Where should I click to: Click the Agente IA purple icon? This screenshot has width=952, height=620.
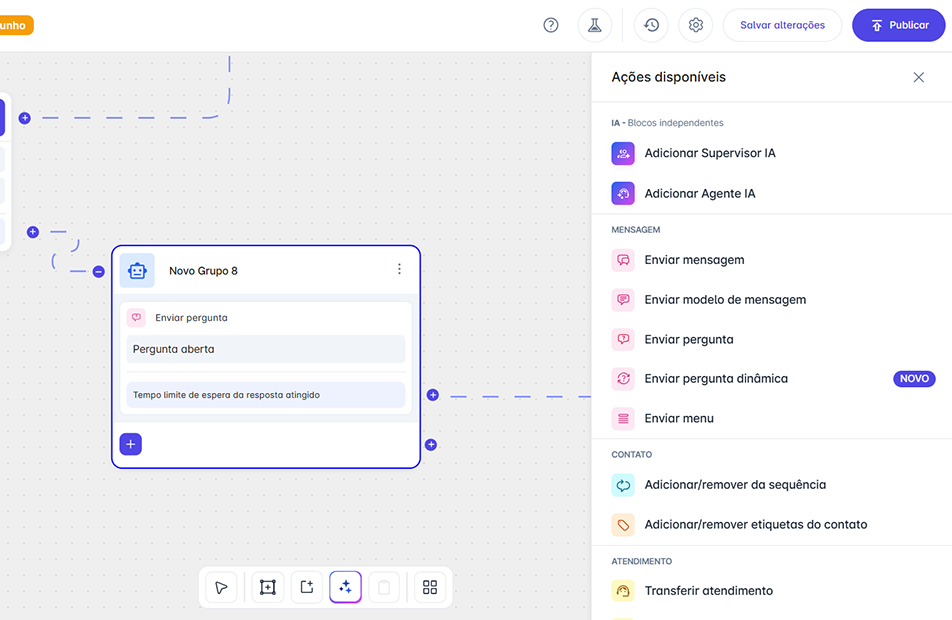(623, 194)
